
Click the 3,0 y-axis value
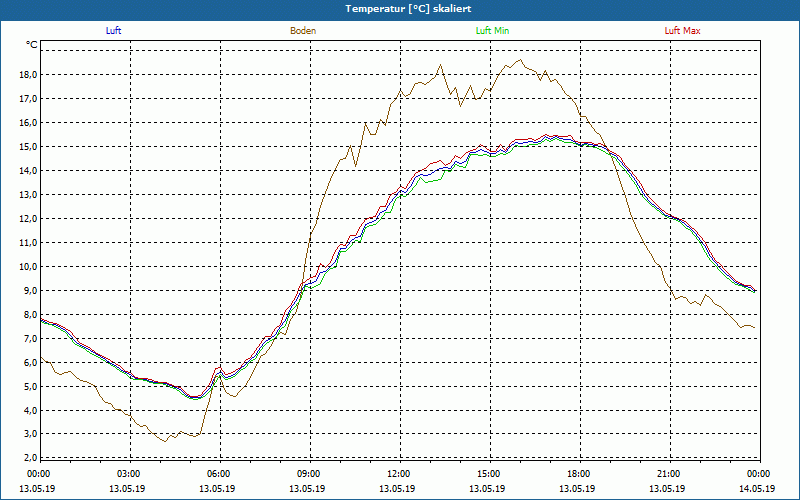[x=31, y=434]
